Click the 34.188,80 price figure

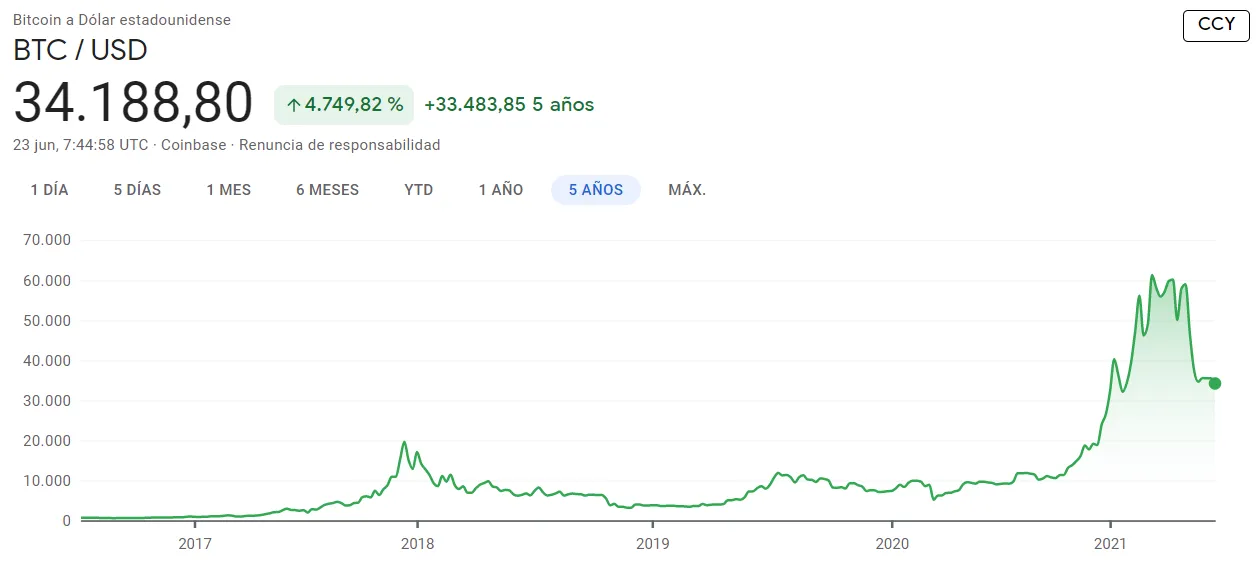pos(133,103)
